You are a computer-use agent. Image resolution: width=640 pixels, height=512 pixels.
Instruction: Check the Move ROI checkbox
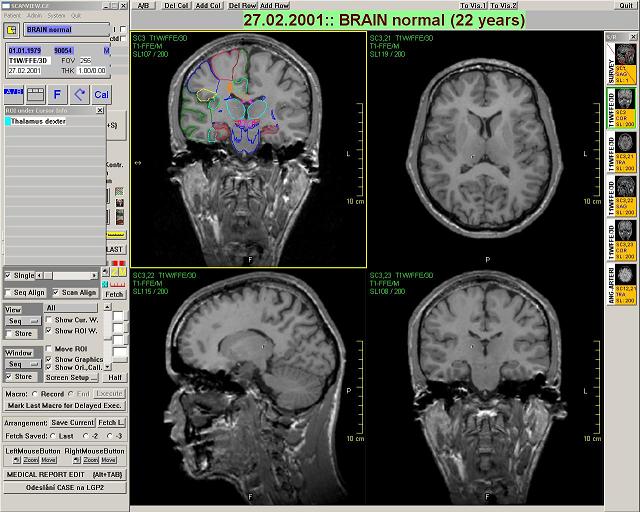point(48,346)
